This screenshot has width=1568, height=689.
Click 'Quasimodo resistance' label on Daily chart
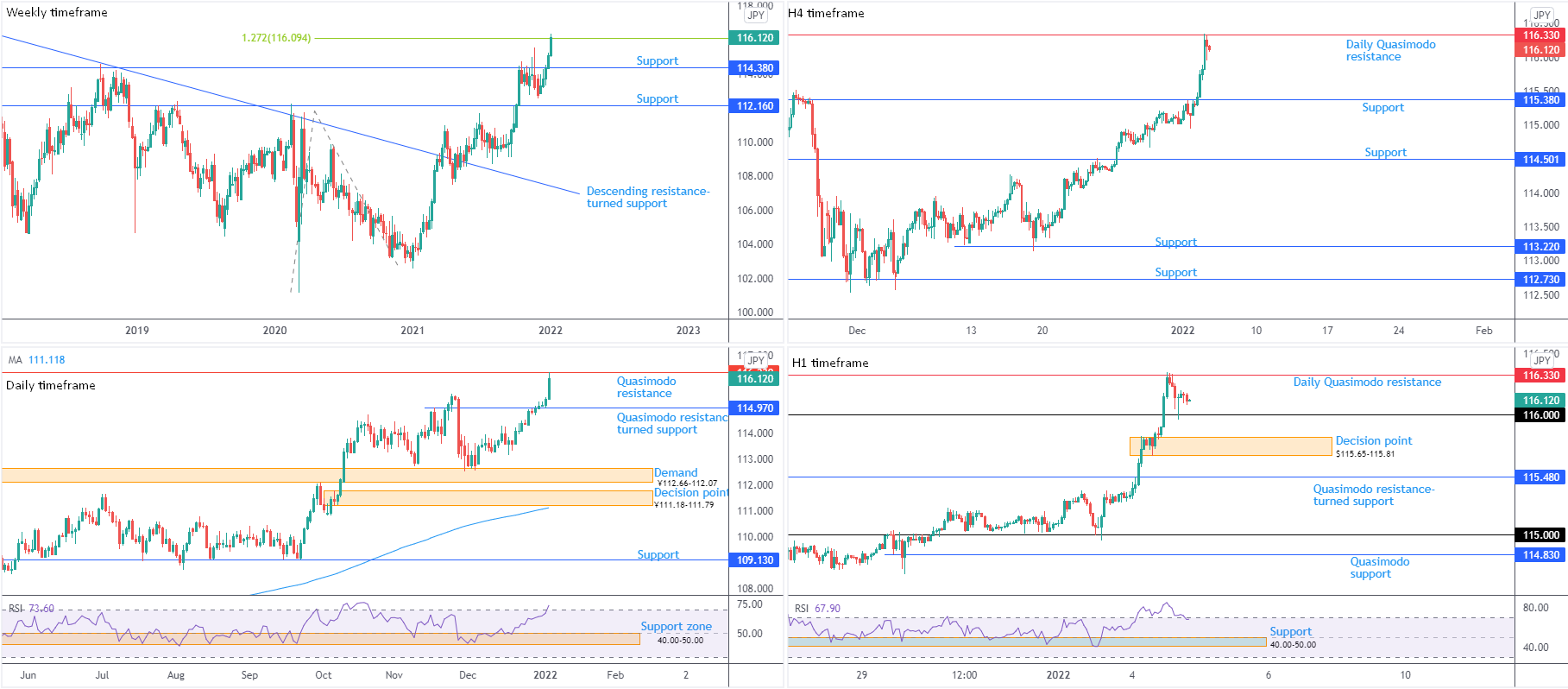646,388
